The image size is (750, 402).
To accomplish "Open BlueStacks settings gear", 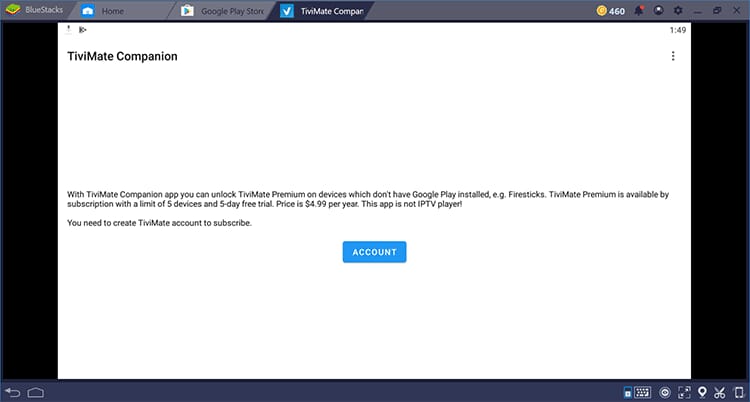I will pos(677,11).
